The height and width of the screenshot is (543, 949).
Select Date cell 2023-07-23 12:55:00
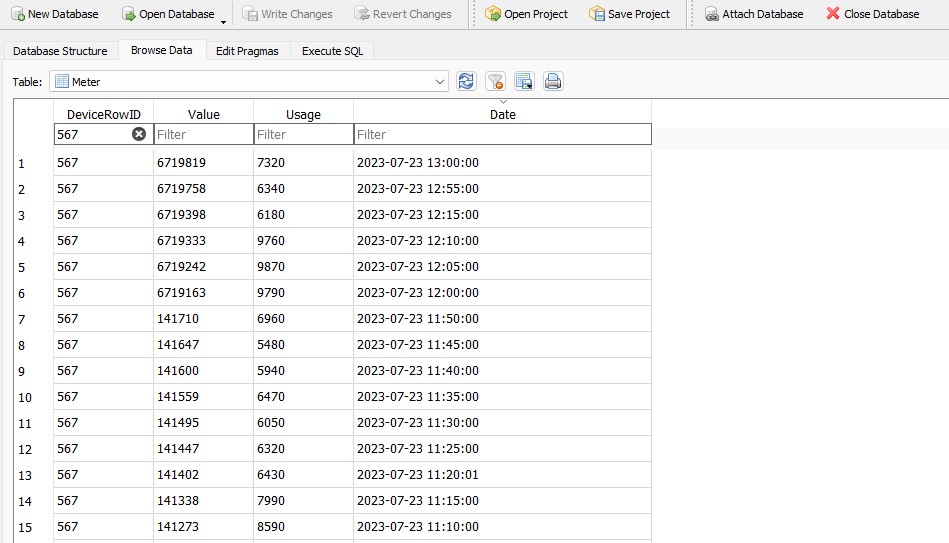502,188
